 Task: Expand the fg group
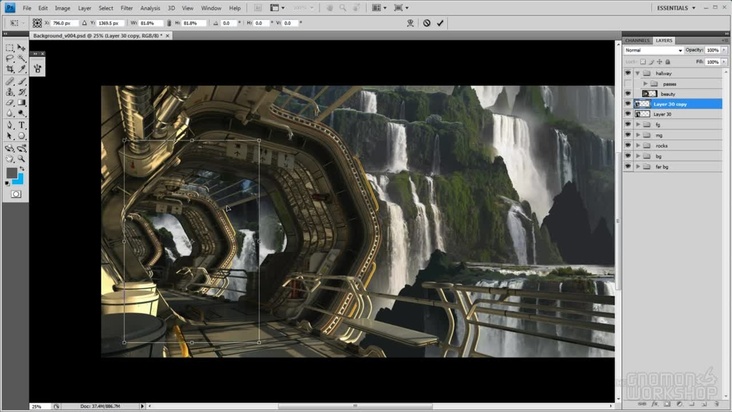coord(638,125)
